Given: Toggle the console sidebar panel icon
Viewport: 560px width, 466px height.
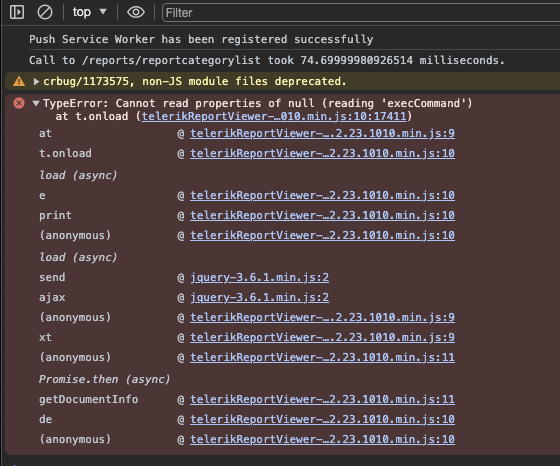Looking at the screenshot, I should tap(17, 12).
